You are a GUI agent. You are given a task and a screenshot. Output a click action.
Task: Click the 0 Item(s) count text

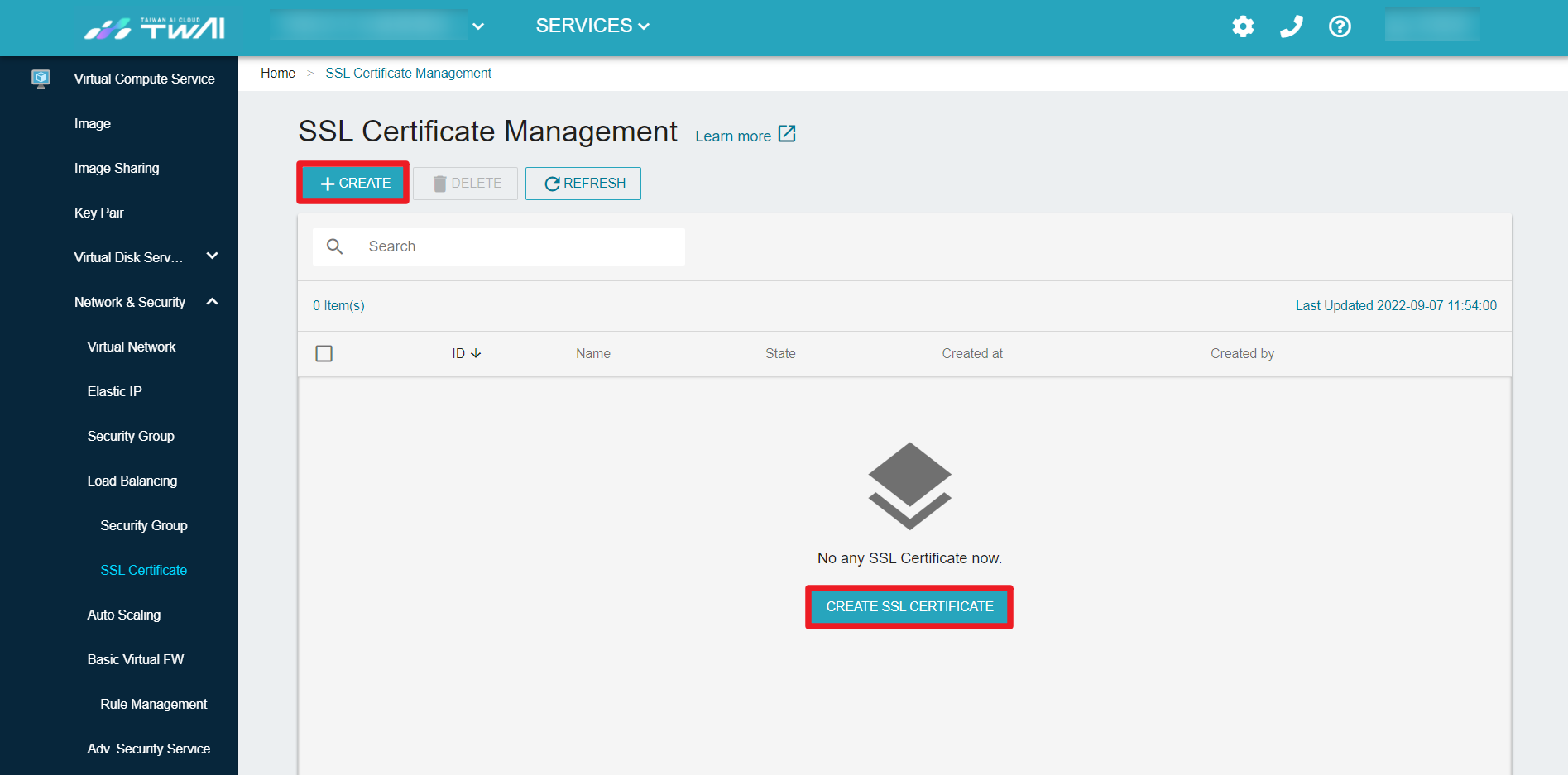[x=338, y=305]
